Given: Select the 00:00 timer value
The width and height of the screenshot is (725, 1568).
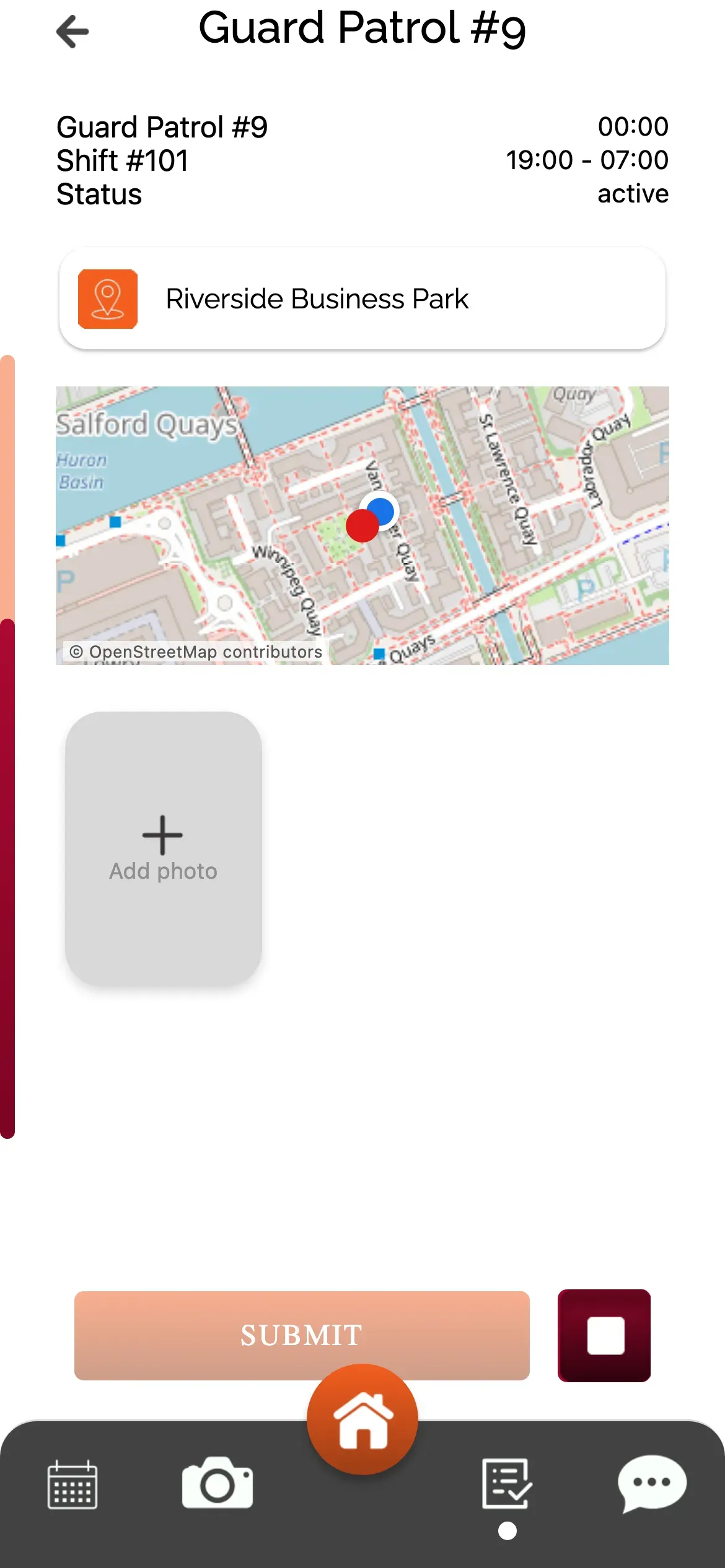Looking at the screenshot, I should (633, 127).
